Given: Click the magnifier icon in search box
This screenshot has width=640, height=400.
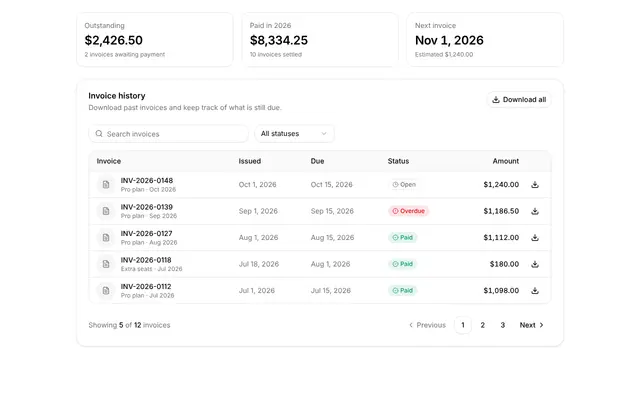Looking at the screenshot, I should click(x=99, y=133).
